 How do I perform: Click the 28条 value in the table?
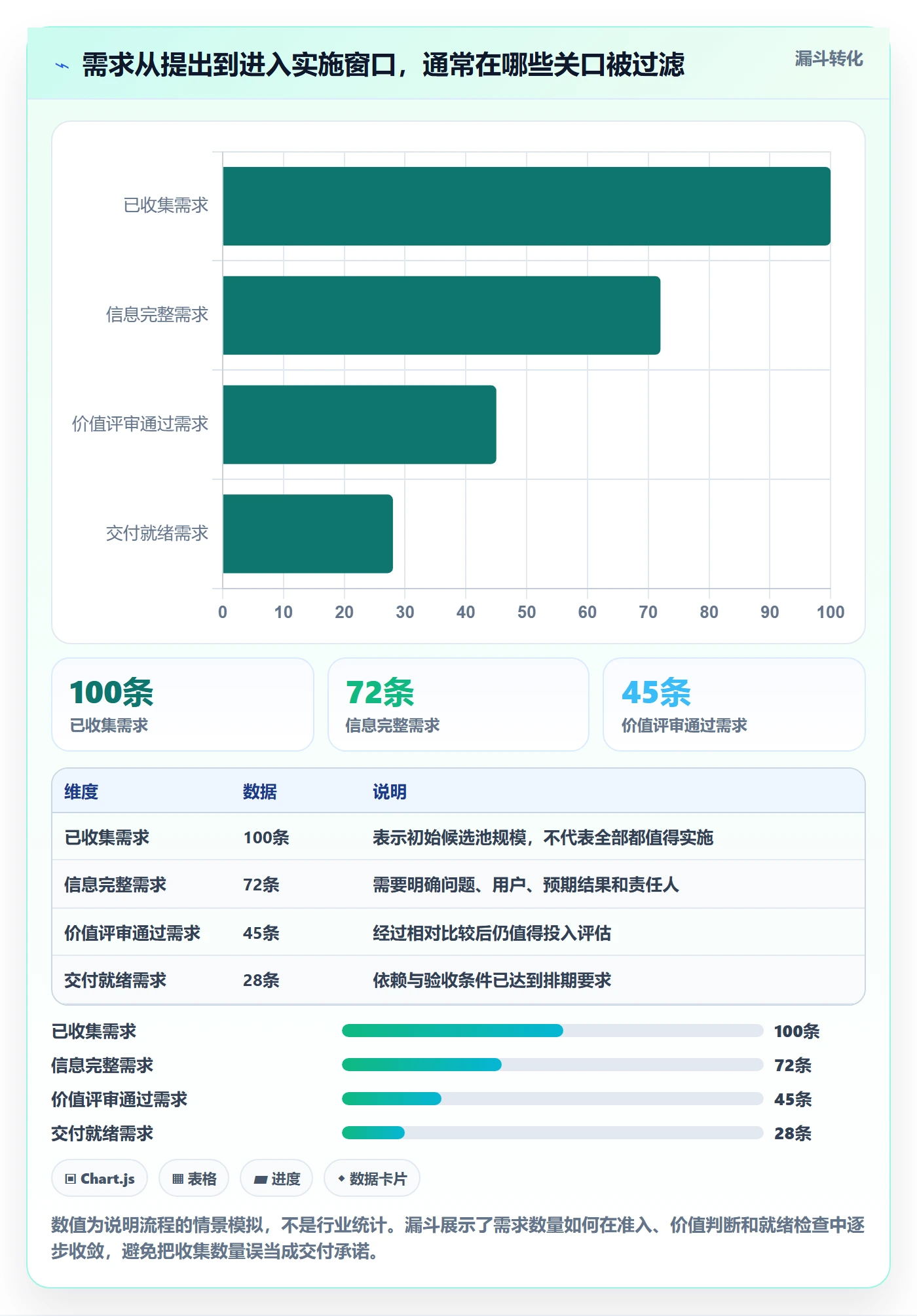(261, 980)
